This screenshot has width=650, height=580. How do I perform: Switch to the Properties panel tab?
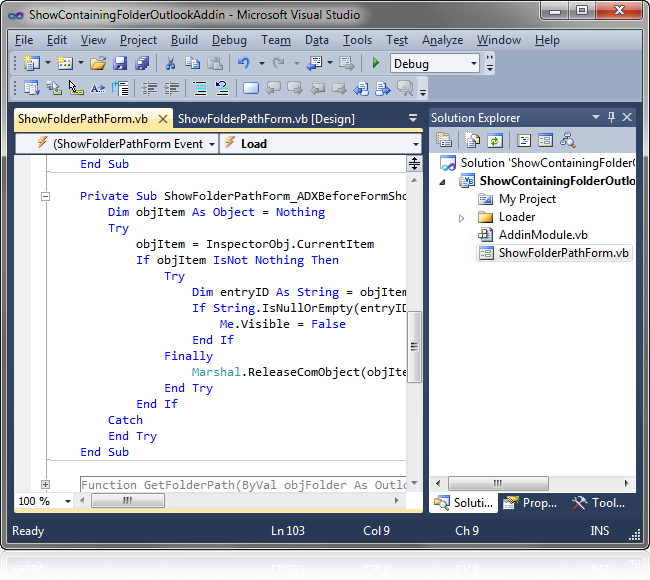[532, 503]
